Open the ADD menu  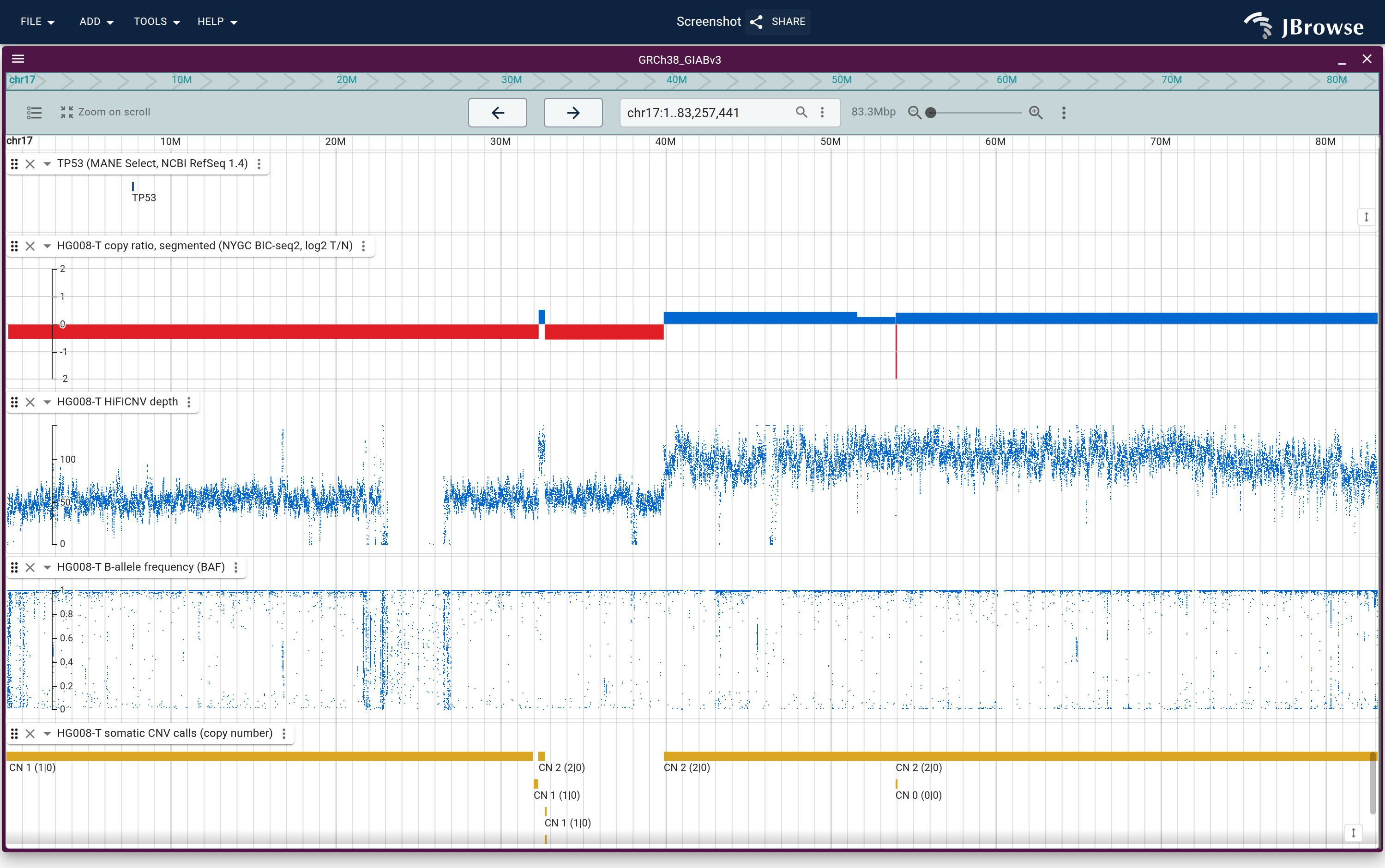pos(96,22)
